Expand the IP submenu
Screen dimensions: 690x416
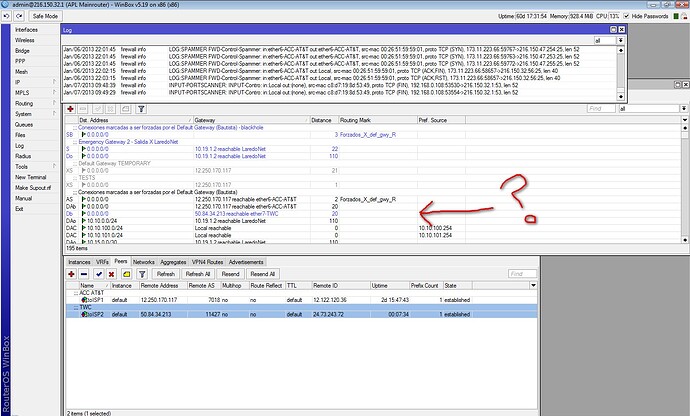[35, 82]
